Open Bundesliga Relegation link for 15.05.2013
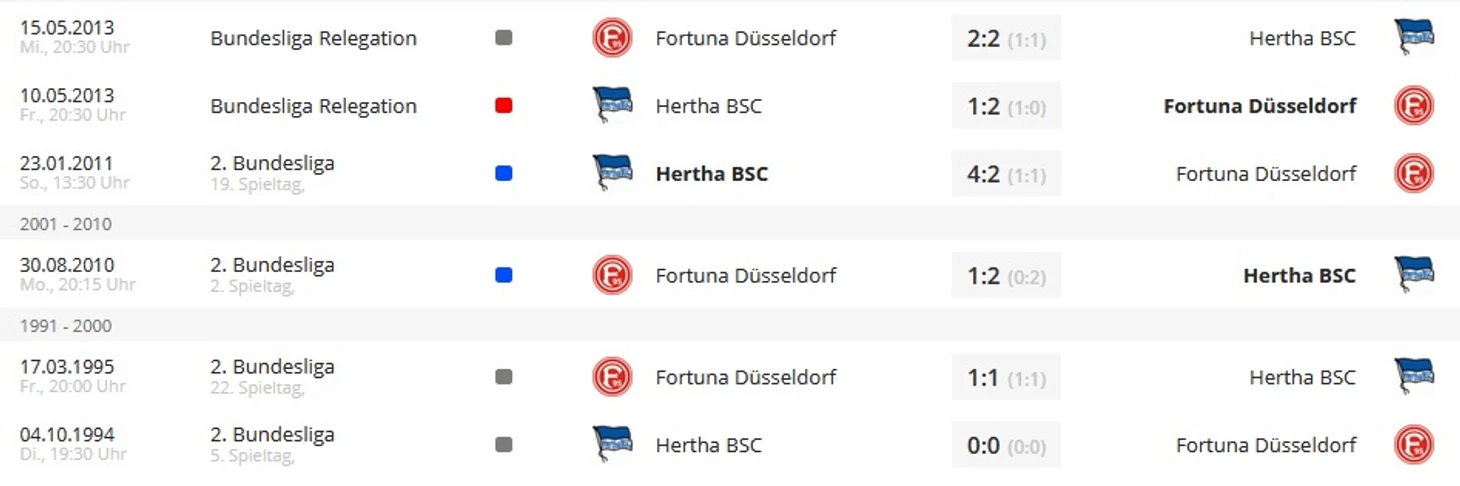The image size is (1460, 486). click(313, 38)
